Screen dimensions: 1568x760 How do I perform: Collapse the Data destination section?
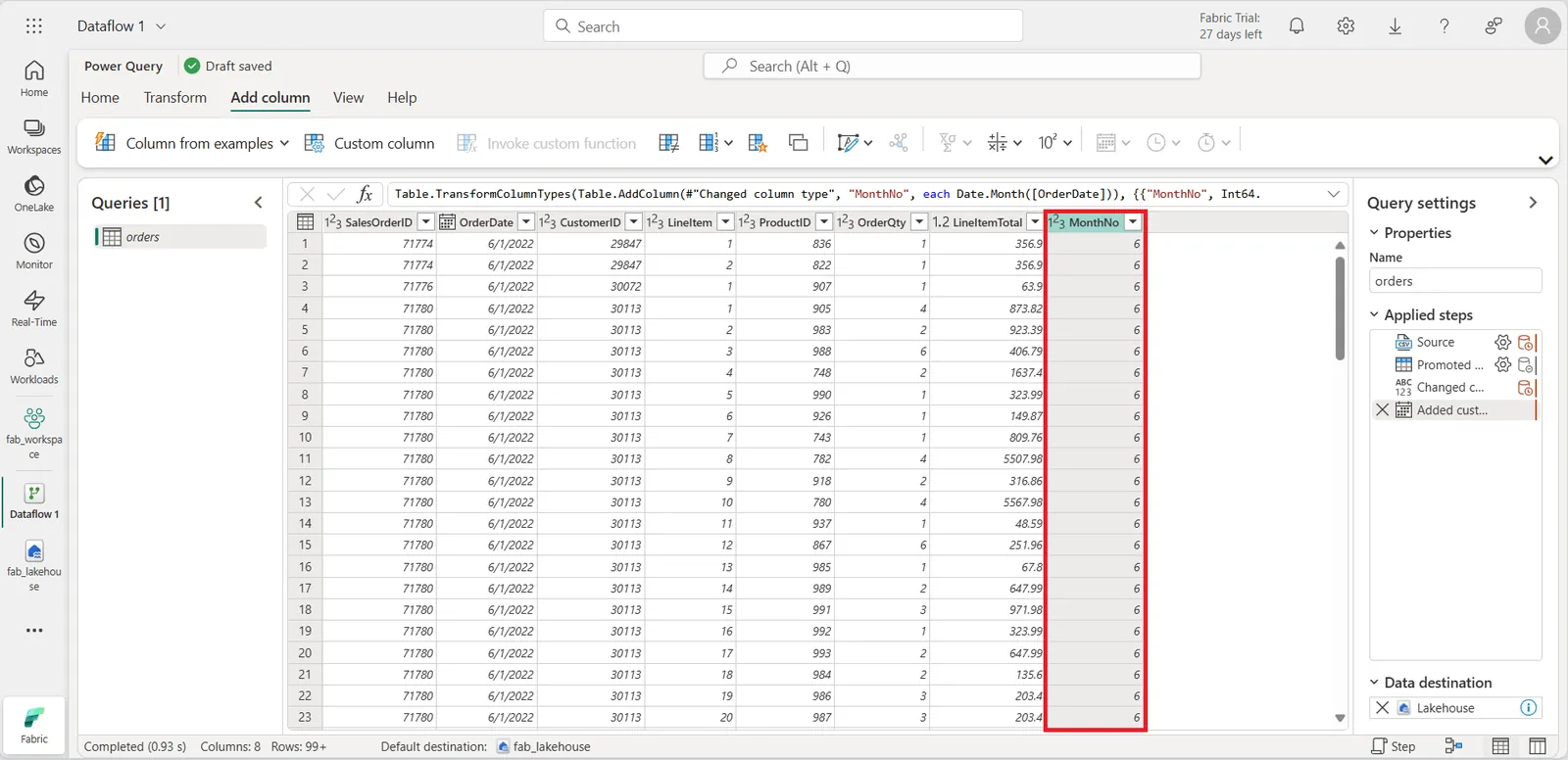[1374, 682]
